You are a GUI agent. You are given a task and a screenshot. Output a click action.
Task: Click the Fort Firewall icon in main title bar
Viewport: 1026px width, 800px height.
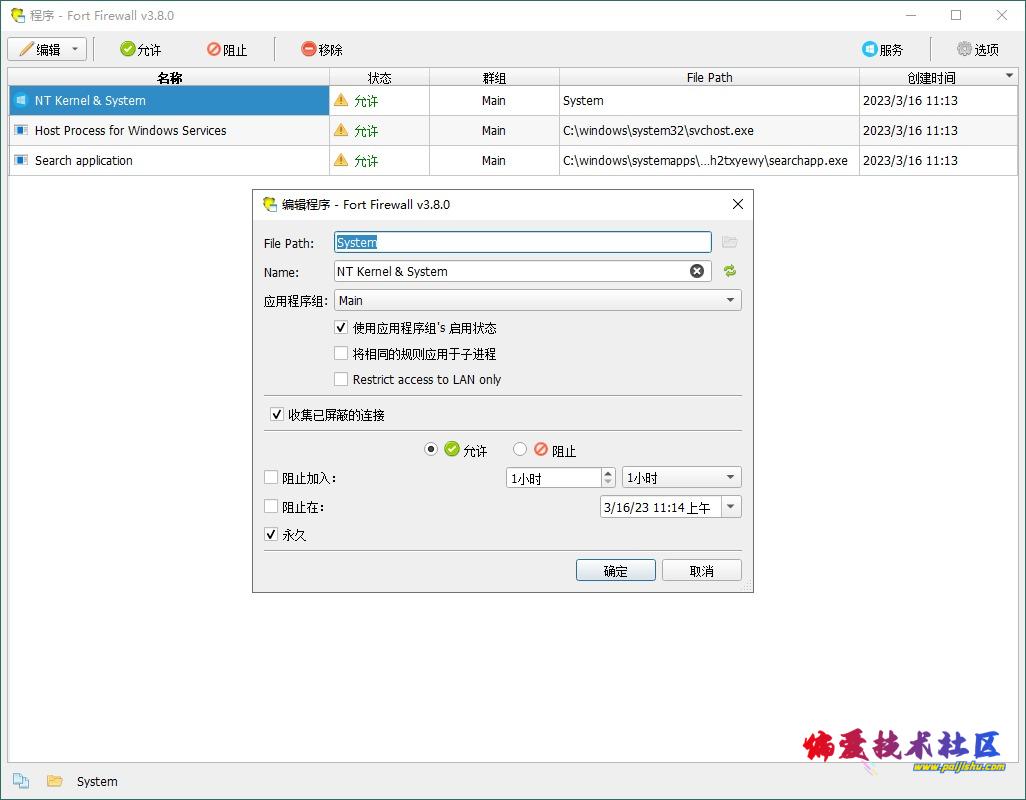[x=18, y=15]
